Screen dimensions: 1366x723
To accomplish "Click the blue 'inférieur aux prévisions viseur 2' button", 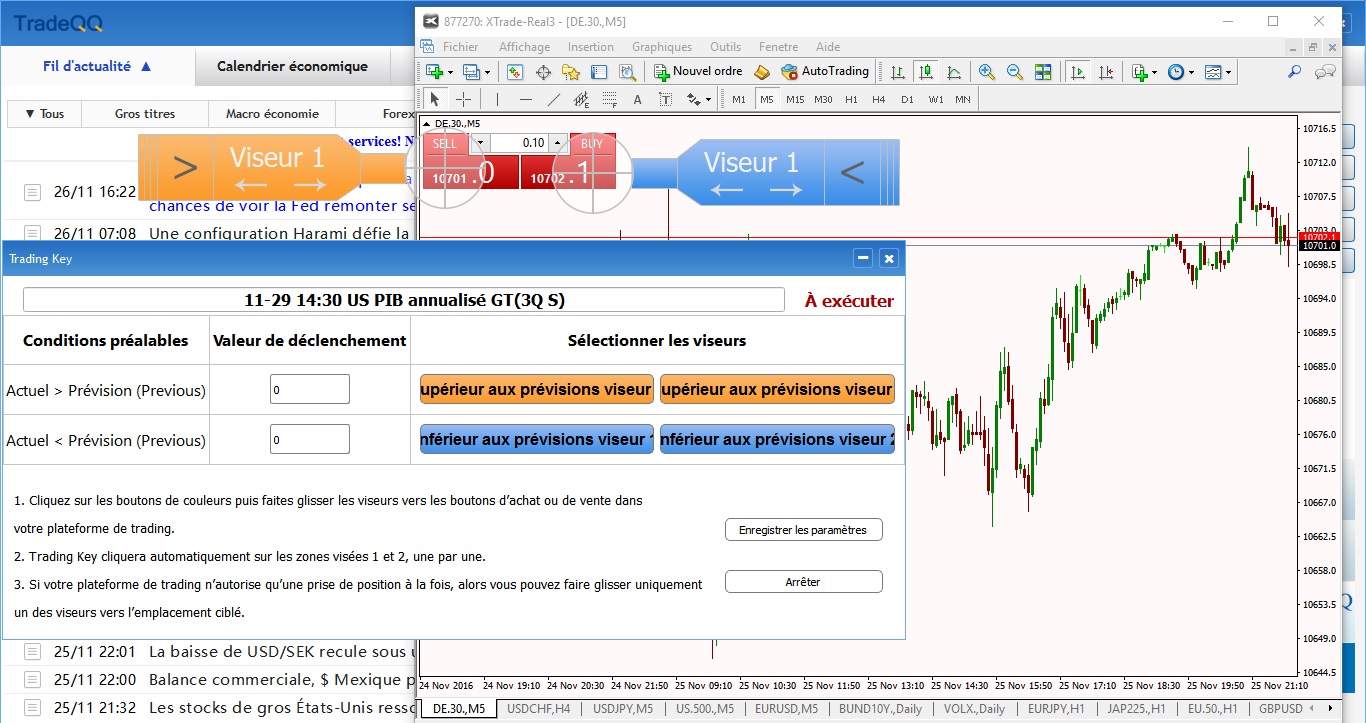I will pos(777,440).
